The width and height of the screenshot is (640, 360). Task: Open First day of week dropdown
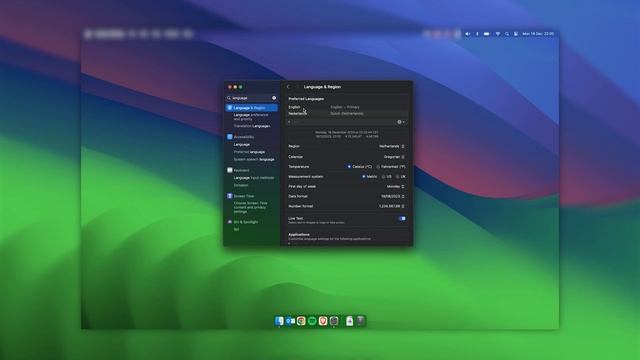tap(396, 187)
